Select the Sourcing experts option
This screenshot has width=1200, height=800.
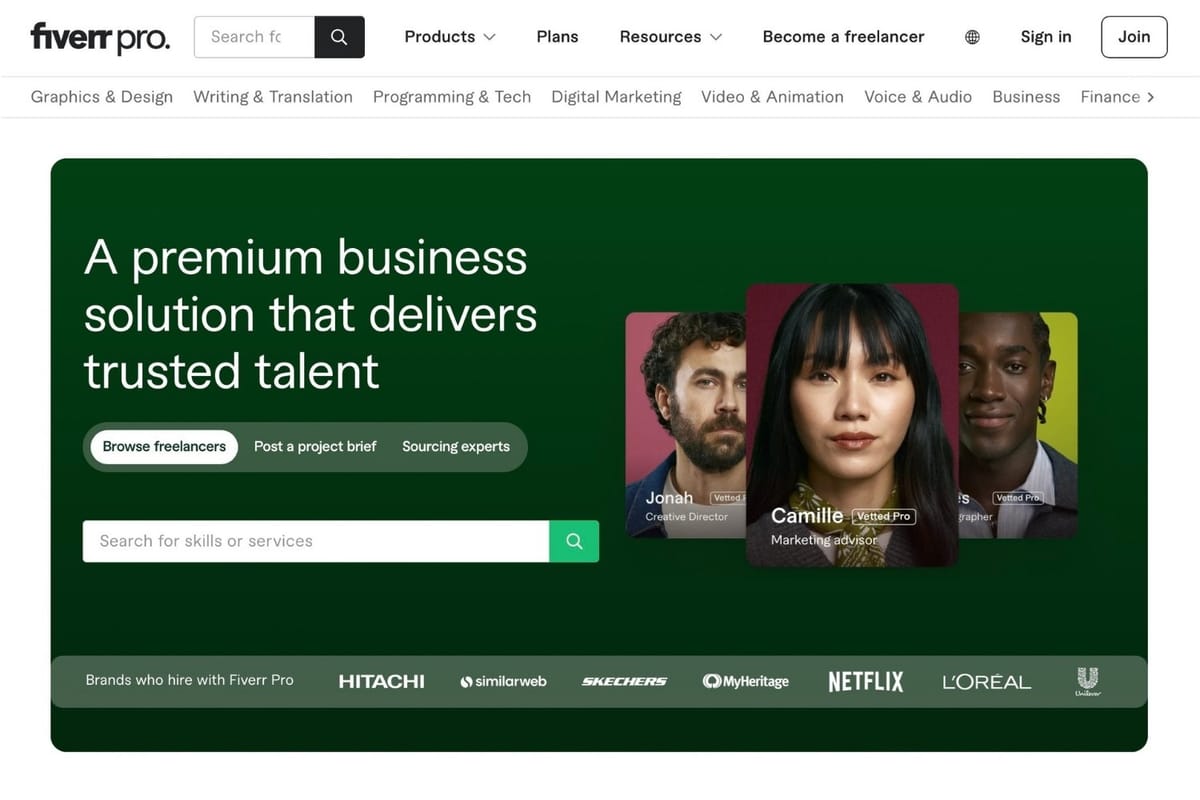[x=455, y=447]
